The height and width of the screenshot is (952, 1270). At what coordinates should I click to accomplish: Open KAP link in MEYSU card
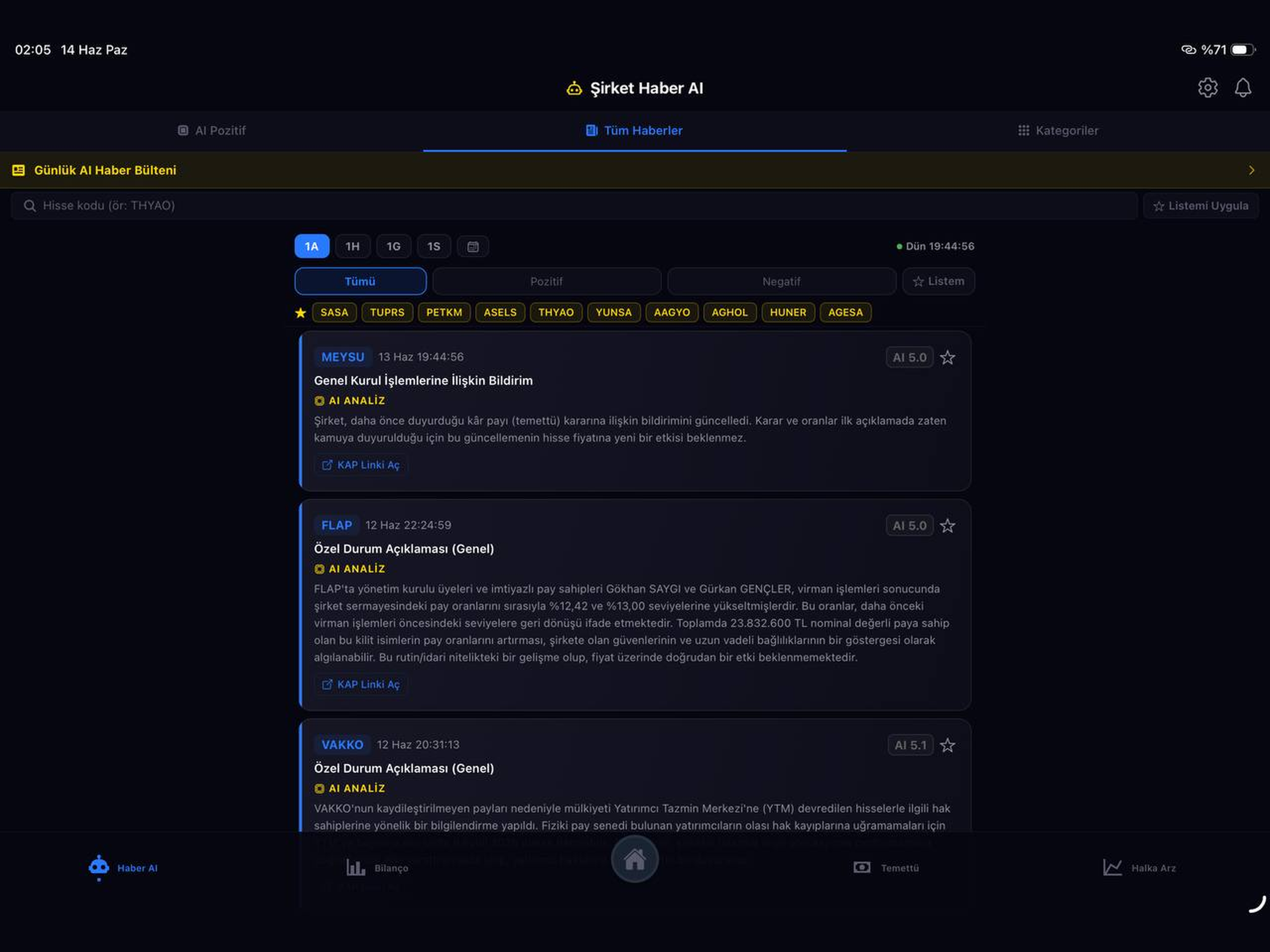[361, 465]
